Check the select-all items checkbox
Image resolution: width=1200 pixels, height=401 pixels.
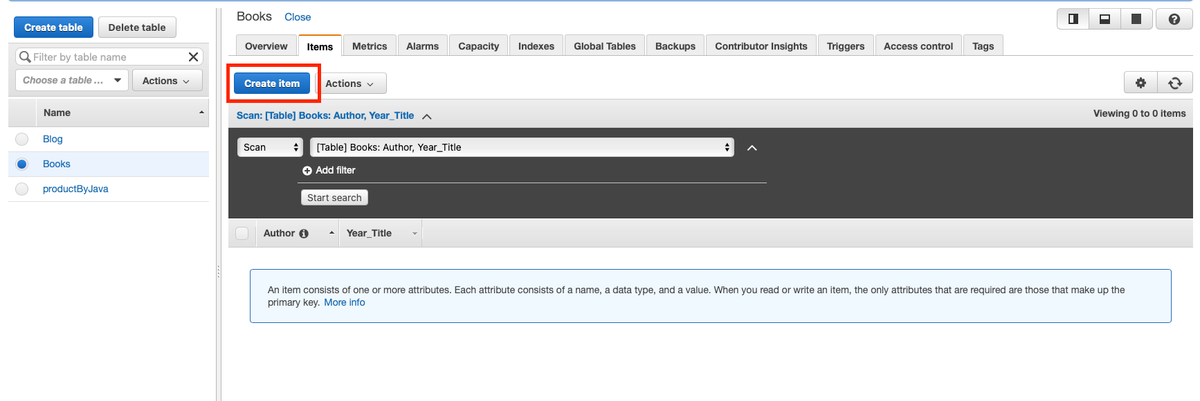pos(241,233)
